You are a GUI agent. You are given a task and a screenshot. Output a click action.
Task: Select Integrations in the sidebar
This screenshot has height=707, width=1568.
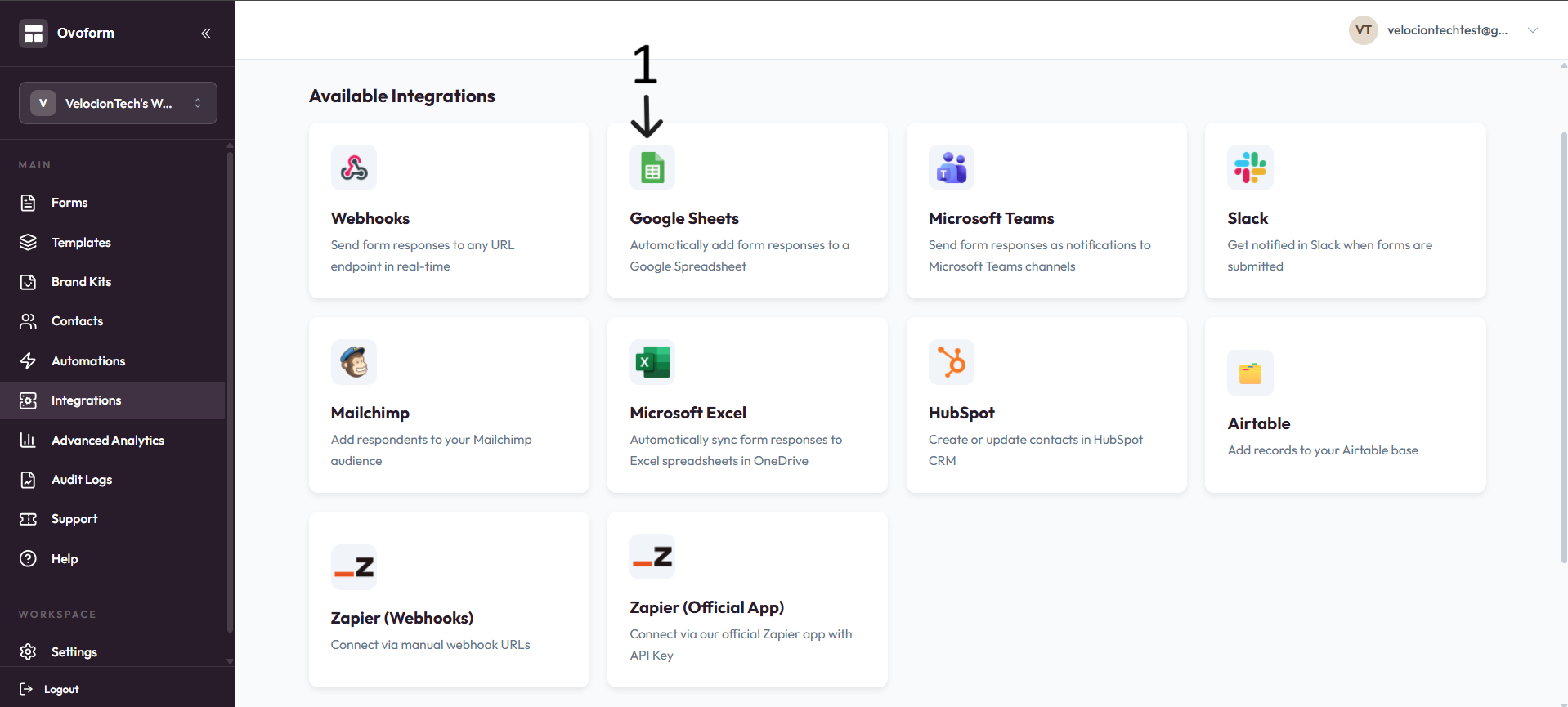(x=86, y=400)
